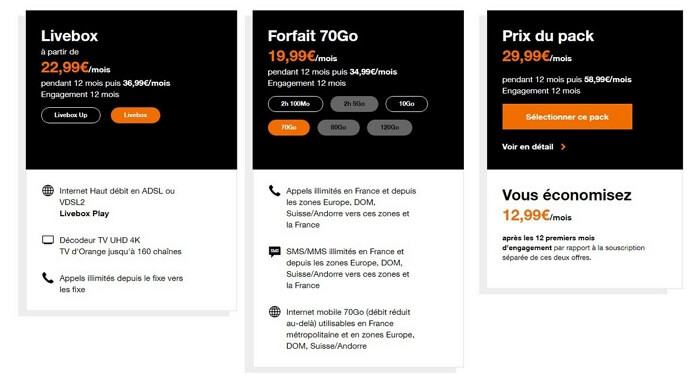Click the SMS/MMS message bubble icon

(275, 252)
